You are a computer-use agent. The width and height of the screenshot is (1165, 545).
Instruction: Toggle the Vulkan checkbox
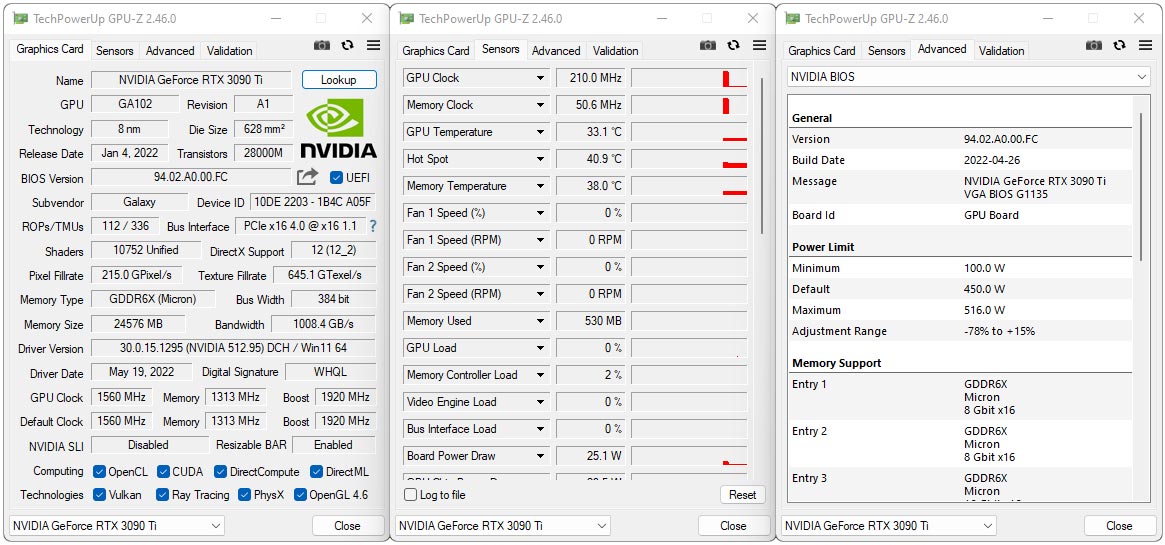pyautogui.click(x=99, y=495)
